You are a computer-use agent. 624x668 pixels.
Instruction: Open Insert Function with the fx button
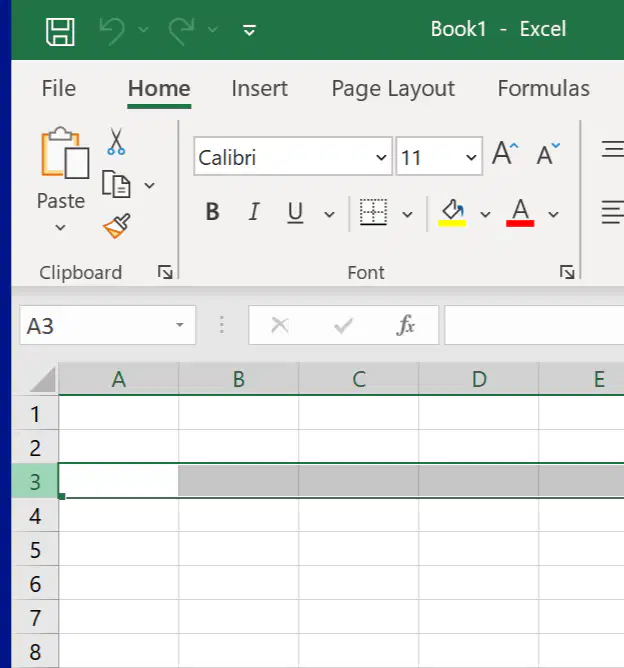(x=405, y=325)
